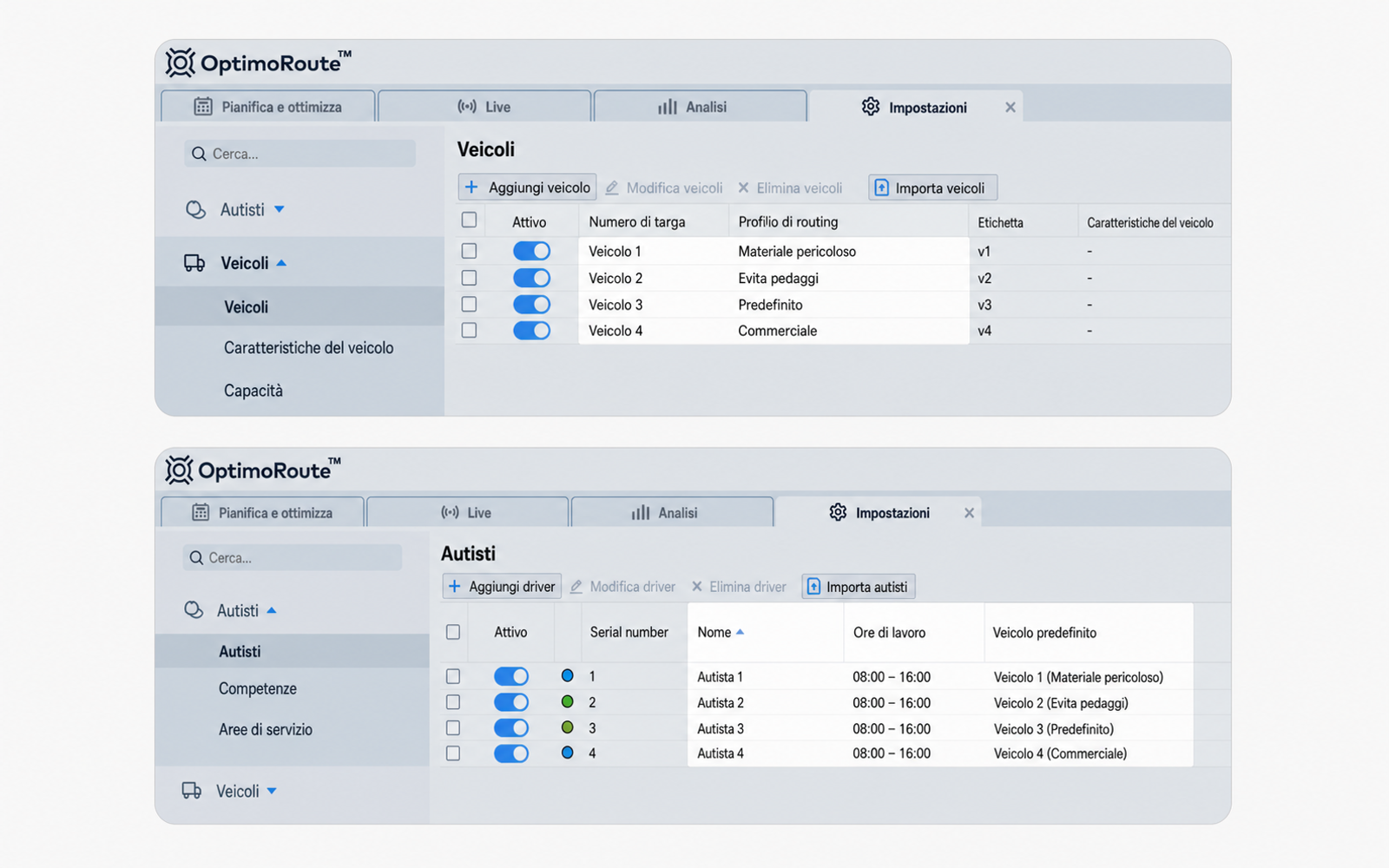
Task: Expand the Autisti section arrow in the top sidebar
Action: point(280,209)
